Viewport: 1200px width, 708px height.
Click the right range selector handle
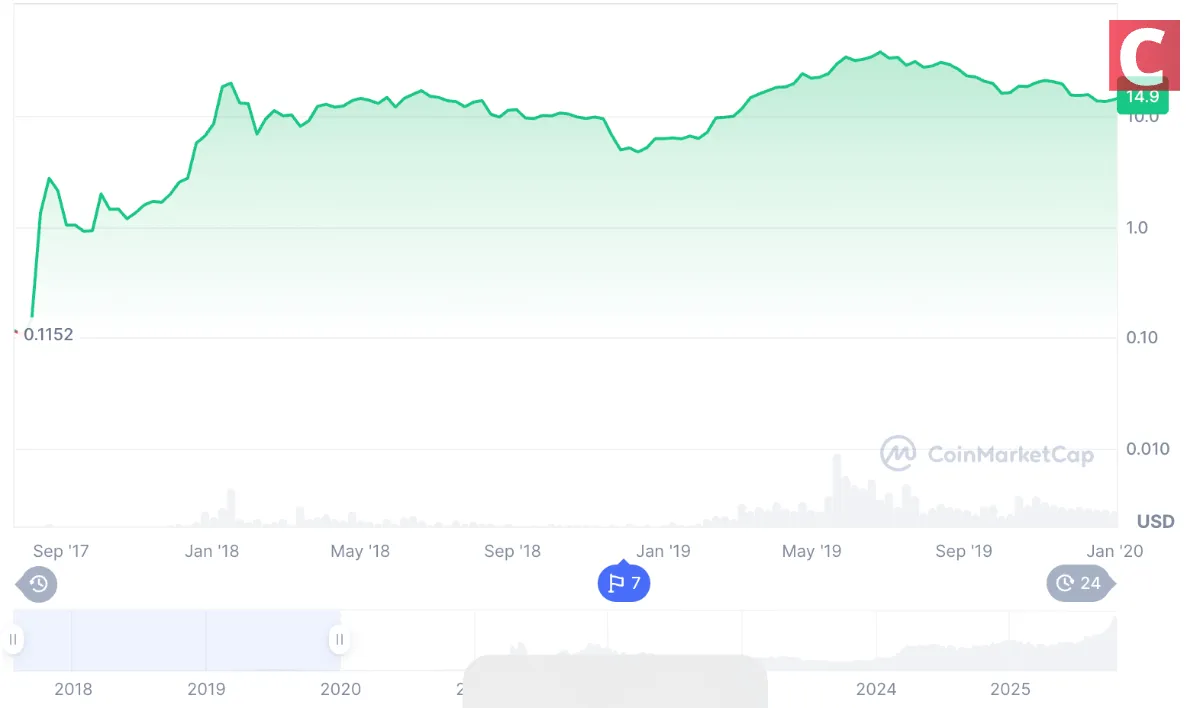[x=340, y=639]
